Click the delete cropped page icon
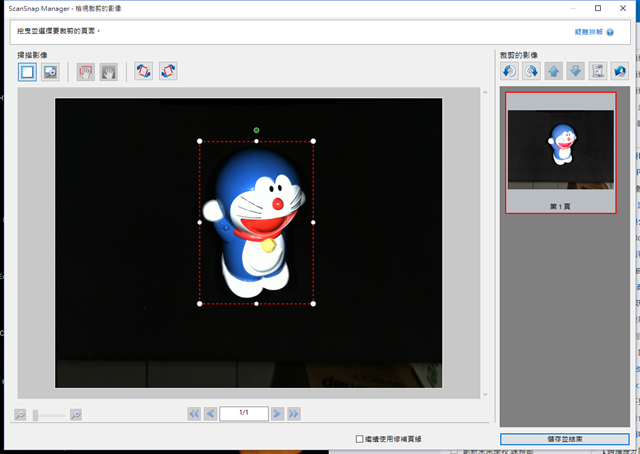640x454 pixels. click(x=598, y=71)
